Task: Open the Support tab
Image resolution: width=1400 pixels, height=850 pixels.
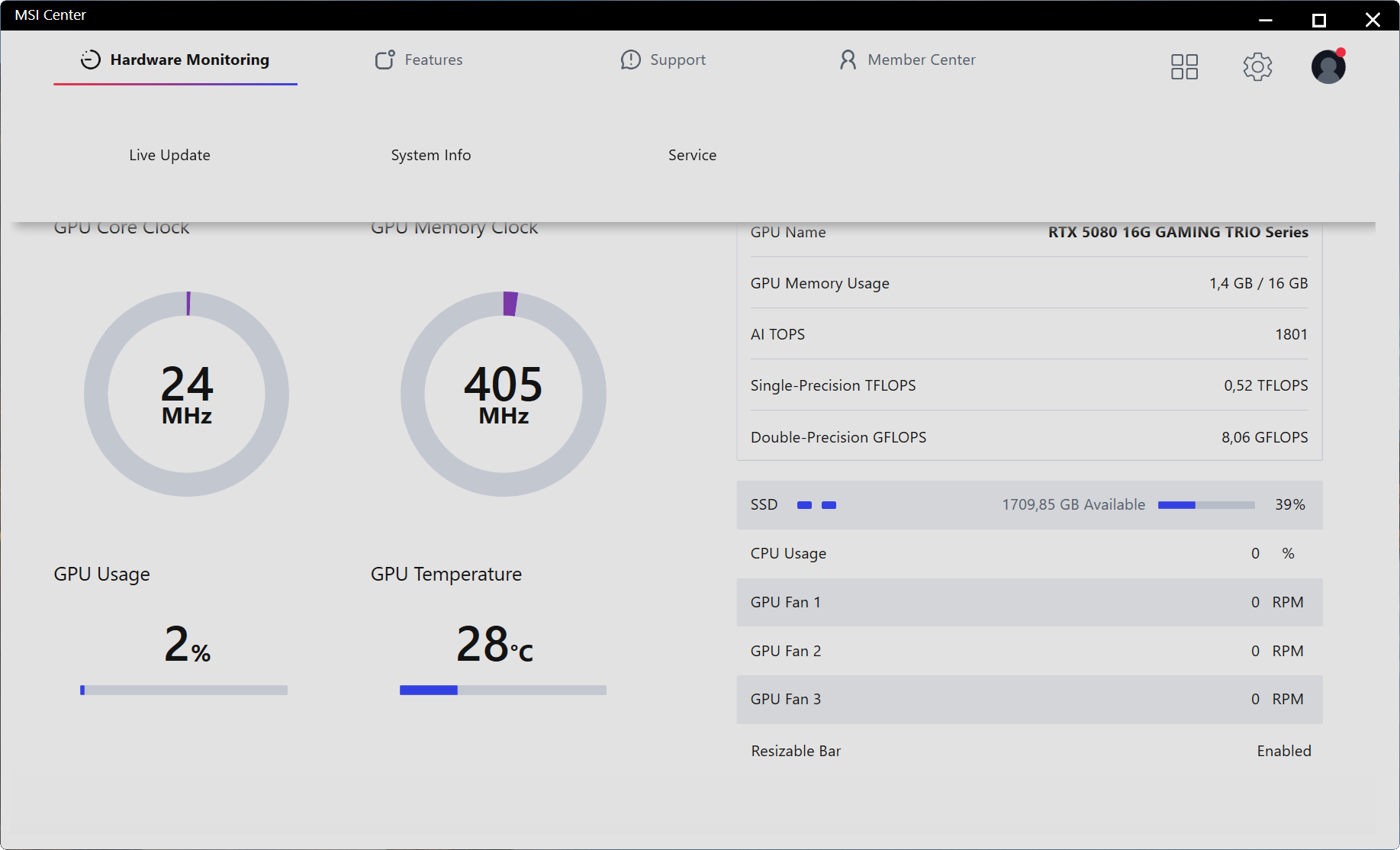Action: click(x=663, y=60)
